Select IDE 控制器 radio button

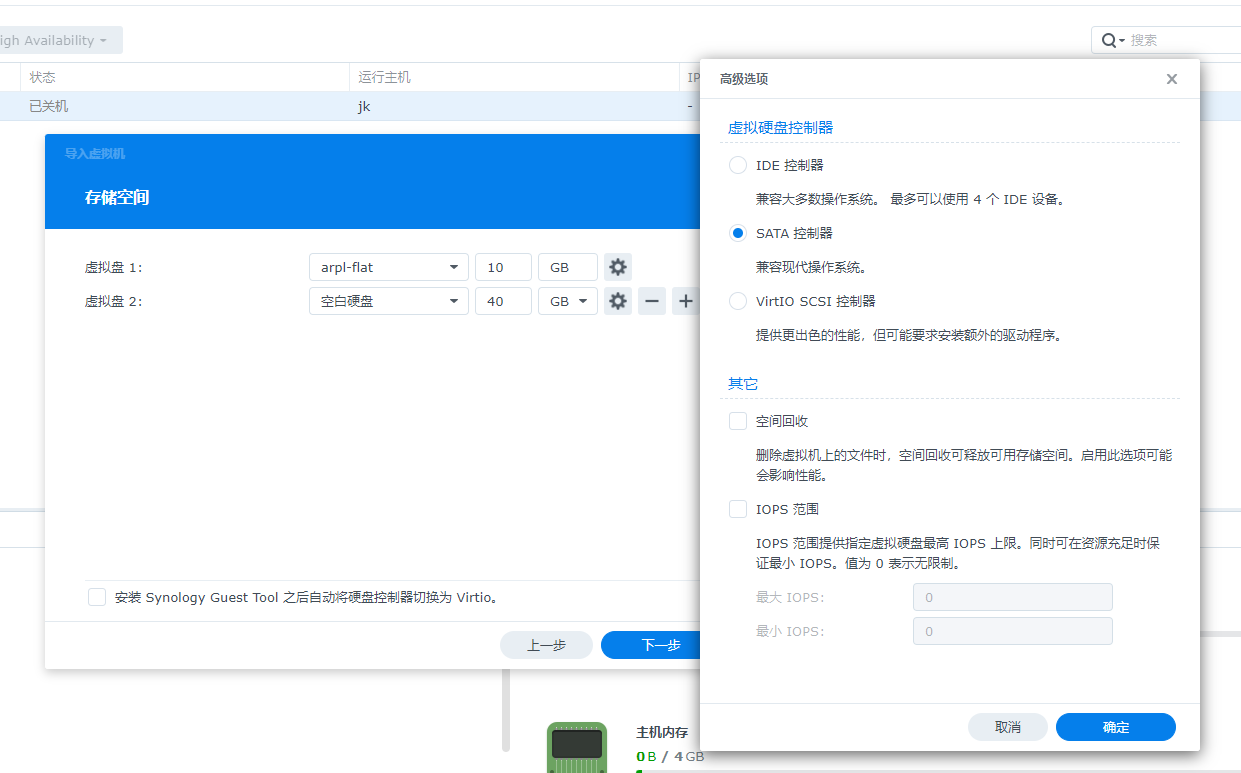coord(738,165)
